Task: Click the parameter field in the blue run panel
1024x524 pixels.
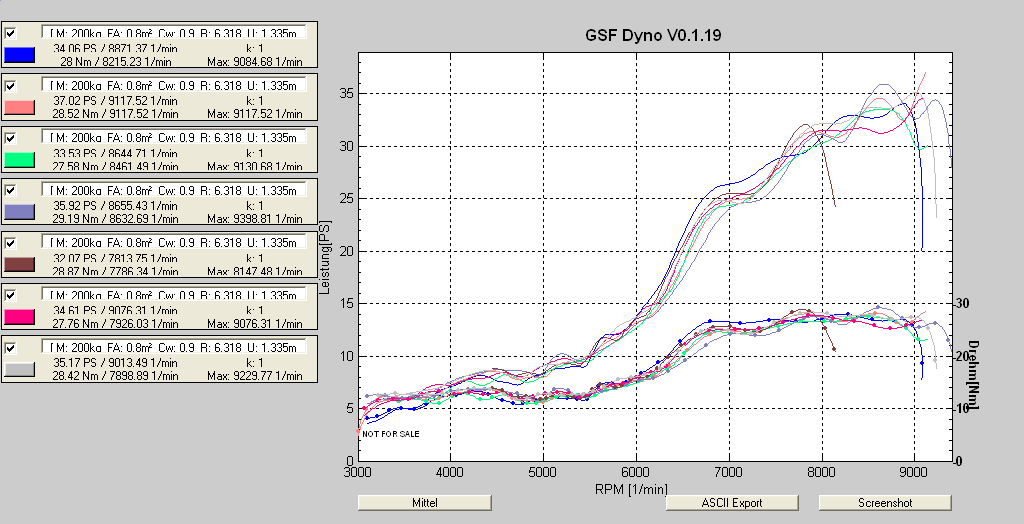Action: coord(180,33)
